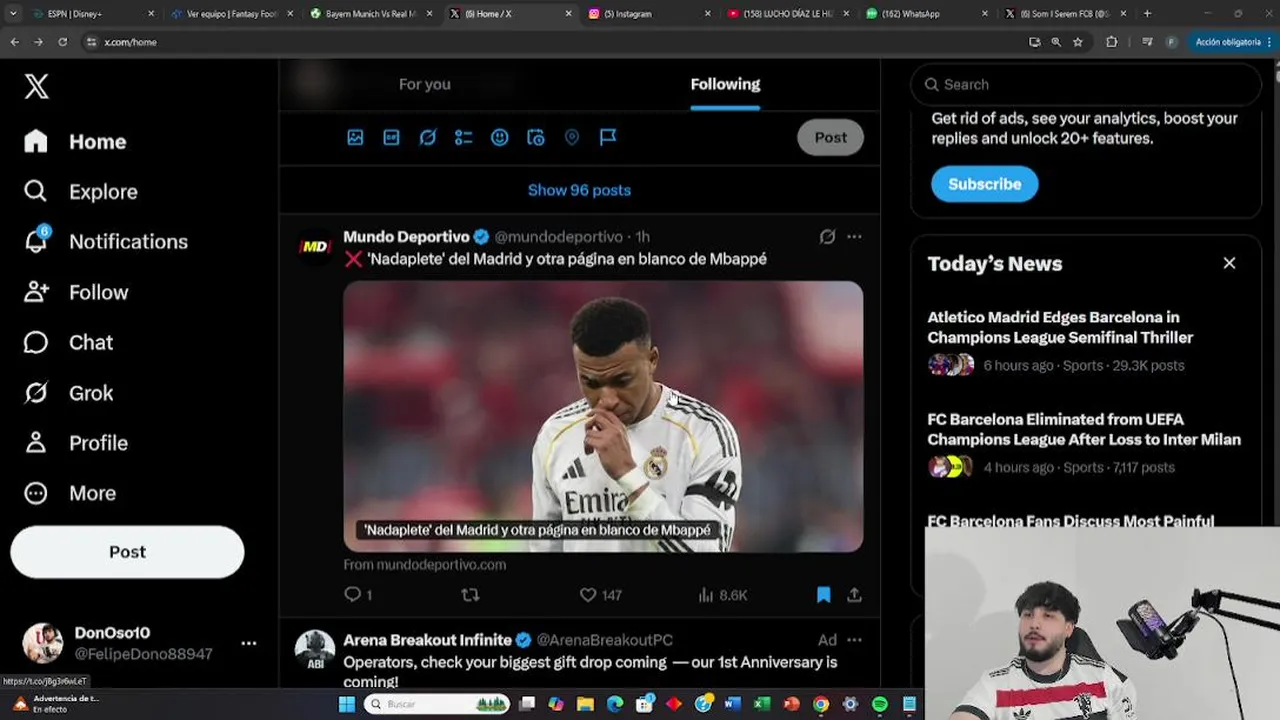Open more options on Mundo Deportivo post
Screen dimensions: 1280x720
[x=854, y=237]
